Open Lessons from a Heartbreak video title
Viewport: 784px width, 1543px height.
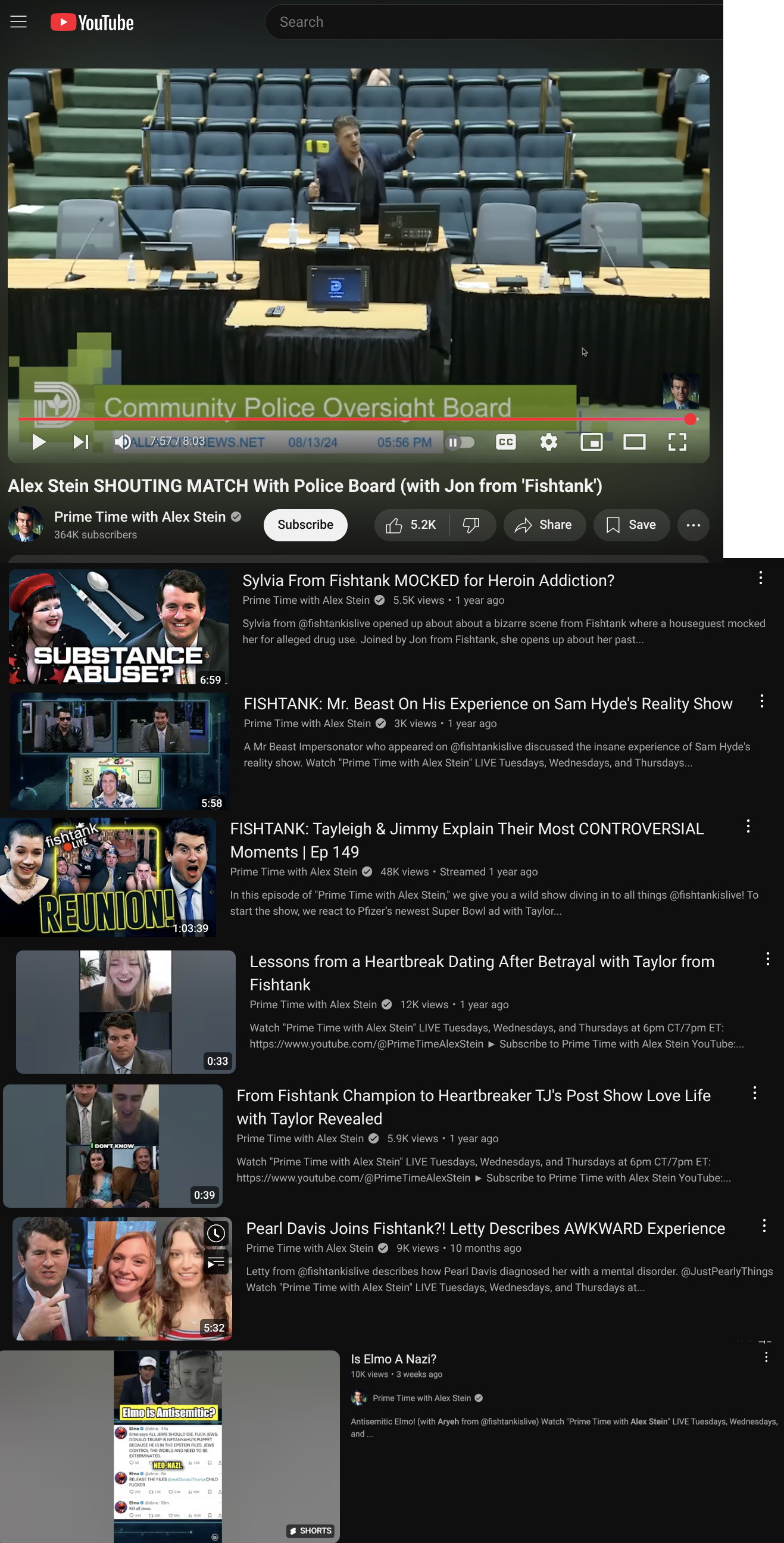482,973
